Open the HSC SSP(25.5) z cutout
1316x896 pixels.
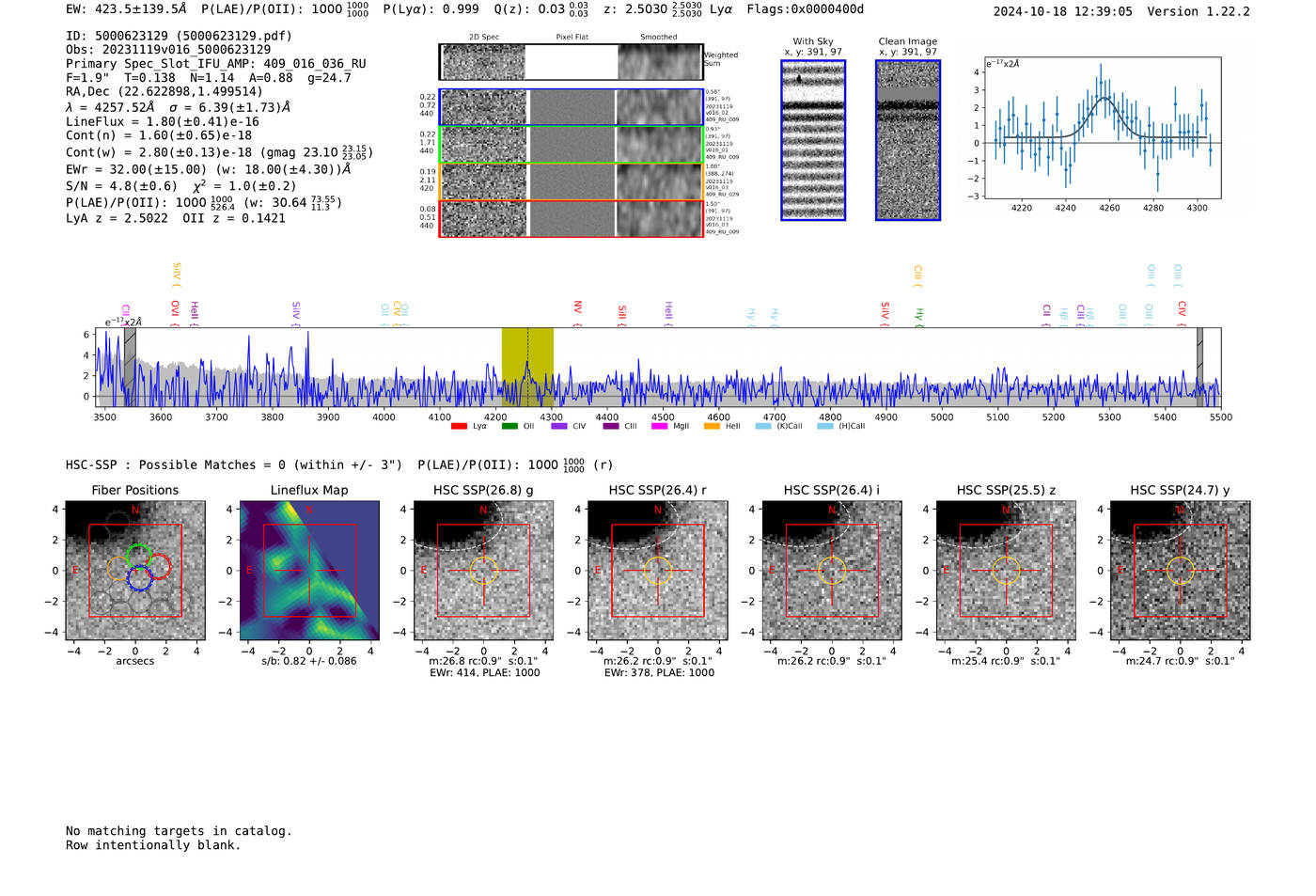[1006, 571]
